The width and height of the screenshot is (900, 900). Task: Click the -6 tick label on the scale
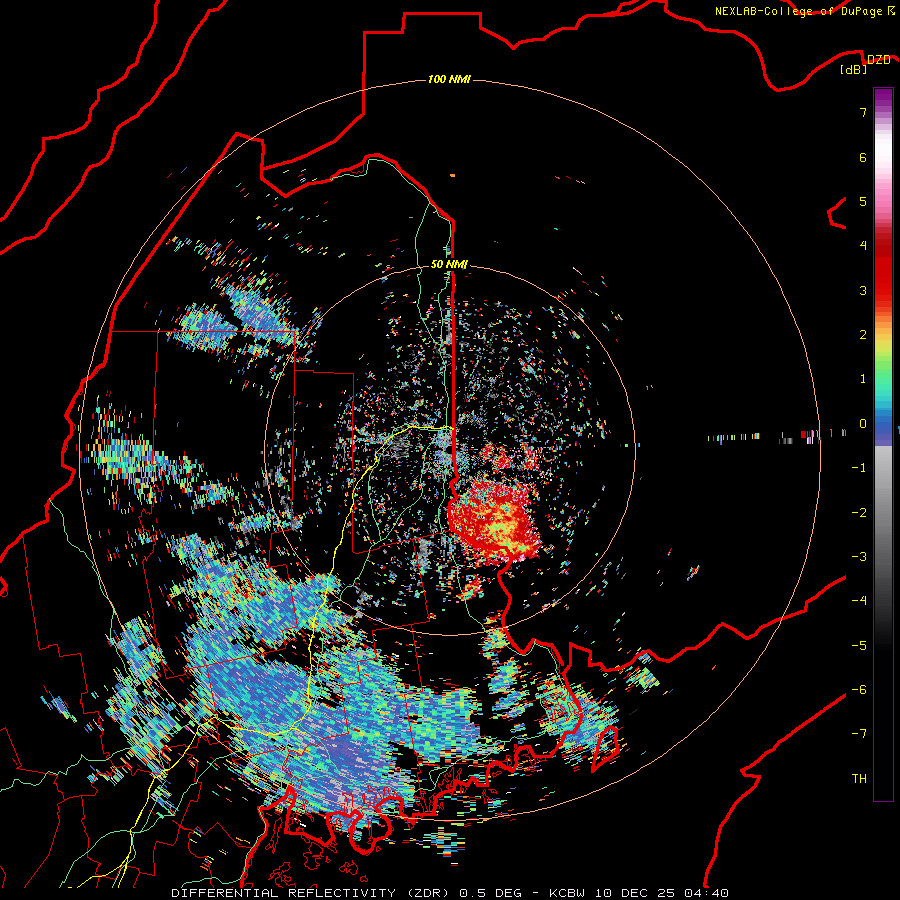[859, 690]
